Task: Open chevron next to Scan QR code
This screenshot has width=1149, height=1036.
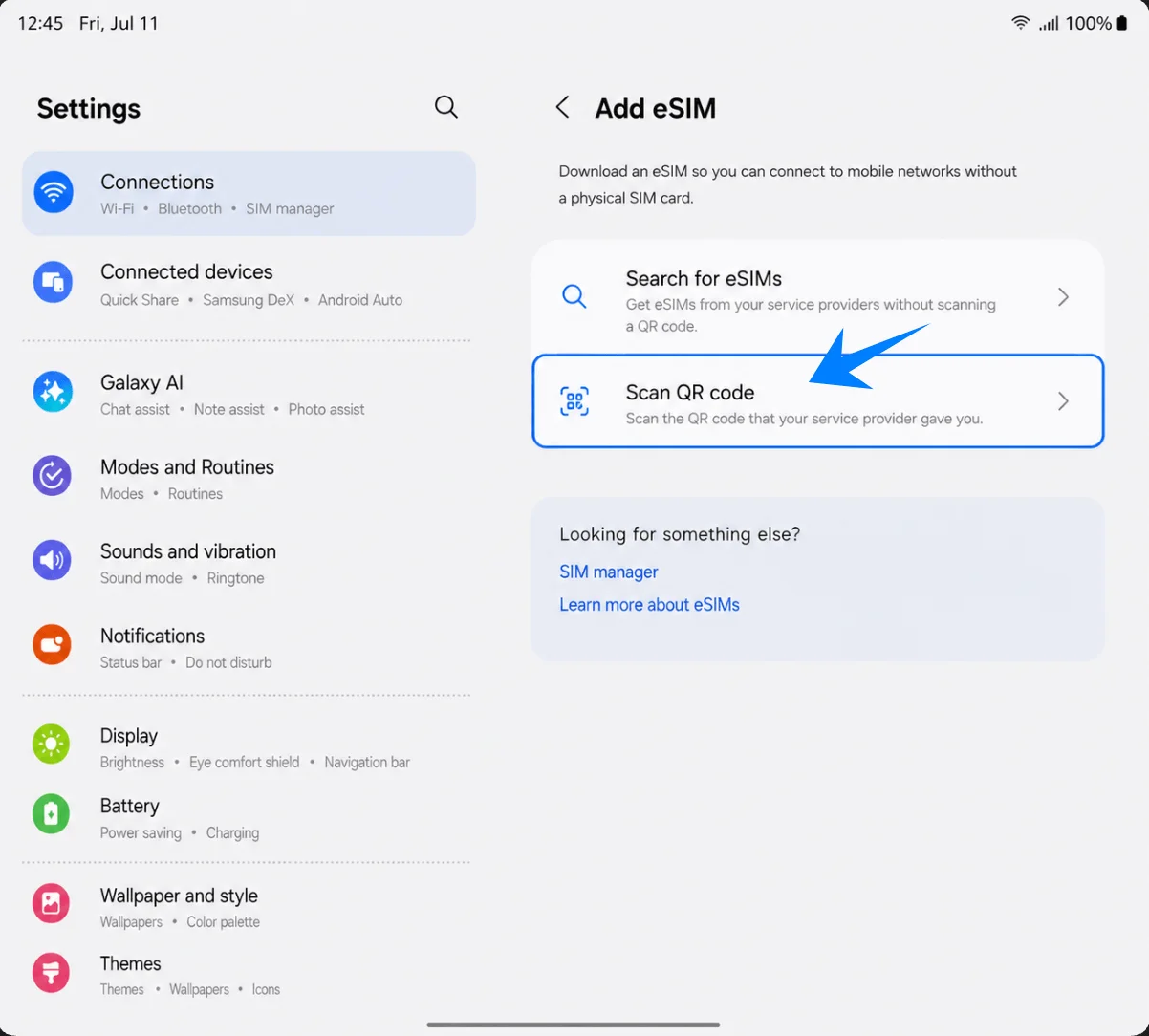Action: click(1063, 401)
